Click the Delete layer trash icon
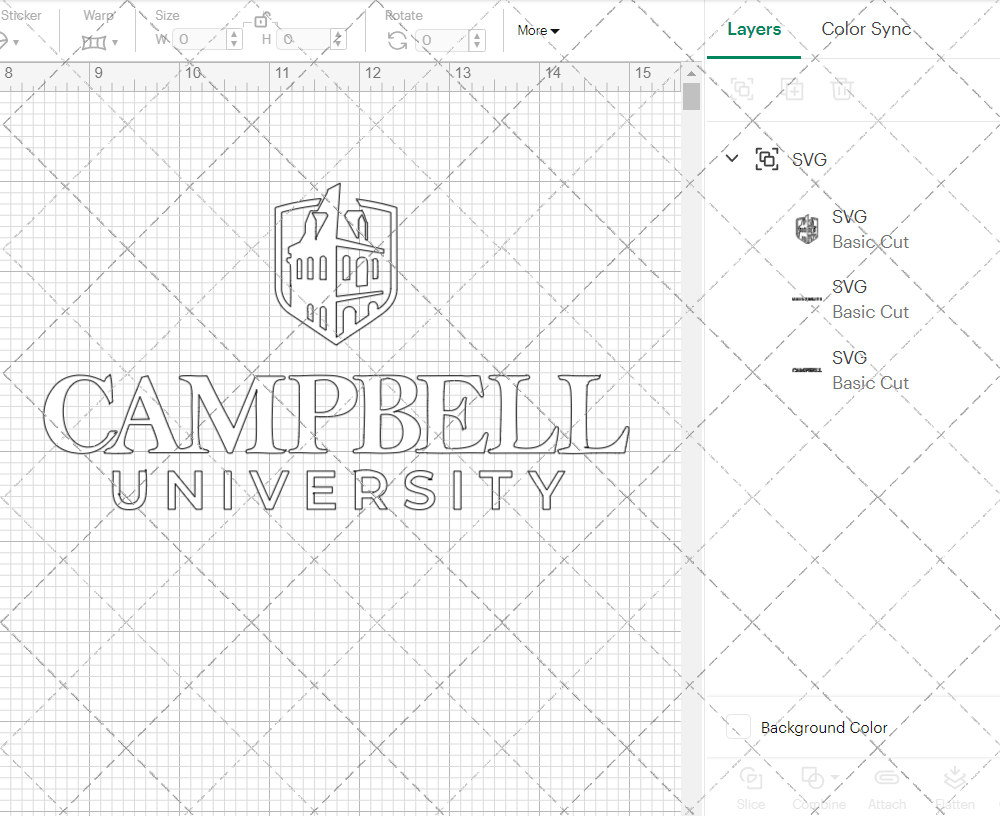1000x816 pixels. (842, 89)
